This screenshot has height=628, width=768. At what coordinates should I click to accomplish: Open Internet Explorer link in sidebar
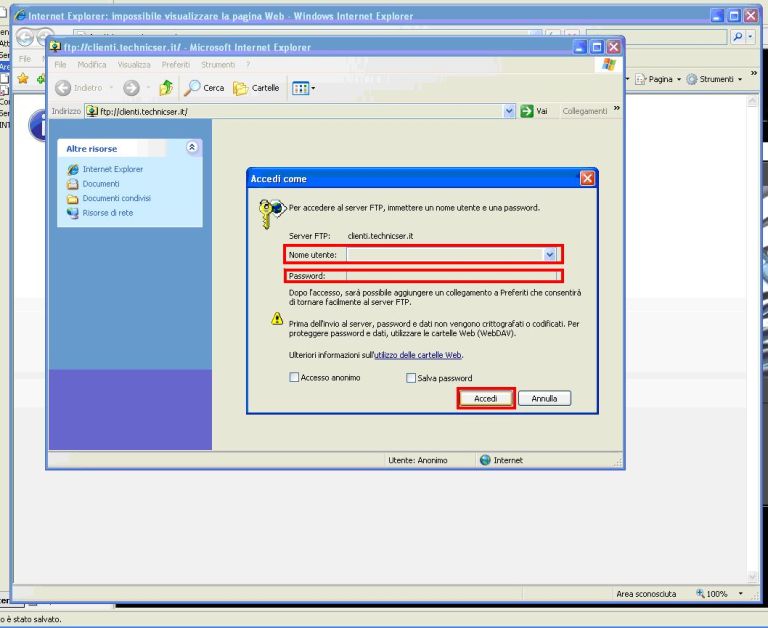113,169
